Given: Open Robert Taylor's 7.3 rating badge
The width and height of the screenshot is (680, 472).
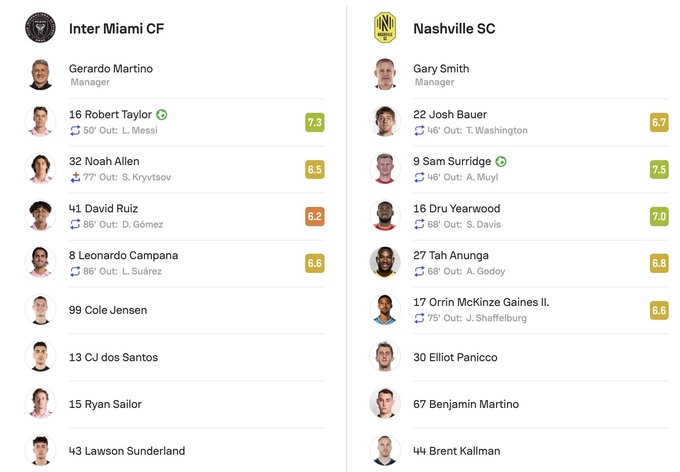Looking at the screenshot, I should click(315, 122).
